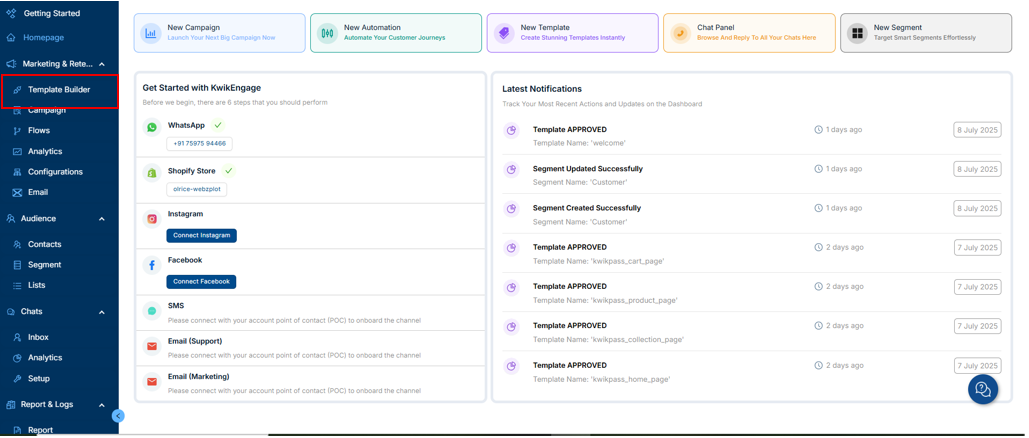Open the help chat bubble button
The width and height of the screenshot is (1029, 438).
pyautogui.click(x=983, y=389)
